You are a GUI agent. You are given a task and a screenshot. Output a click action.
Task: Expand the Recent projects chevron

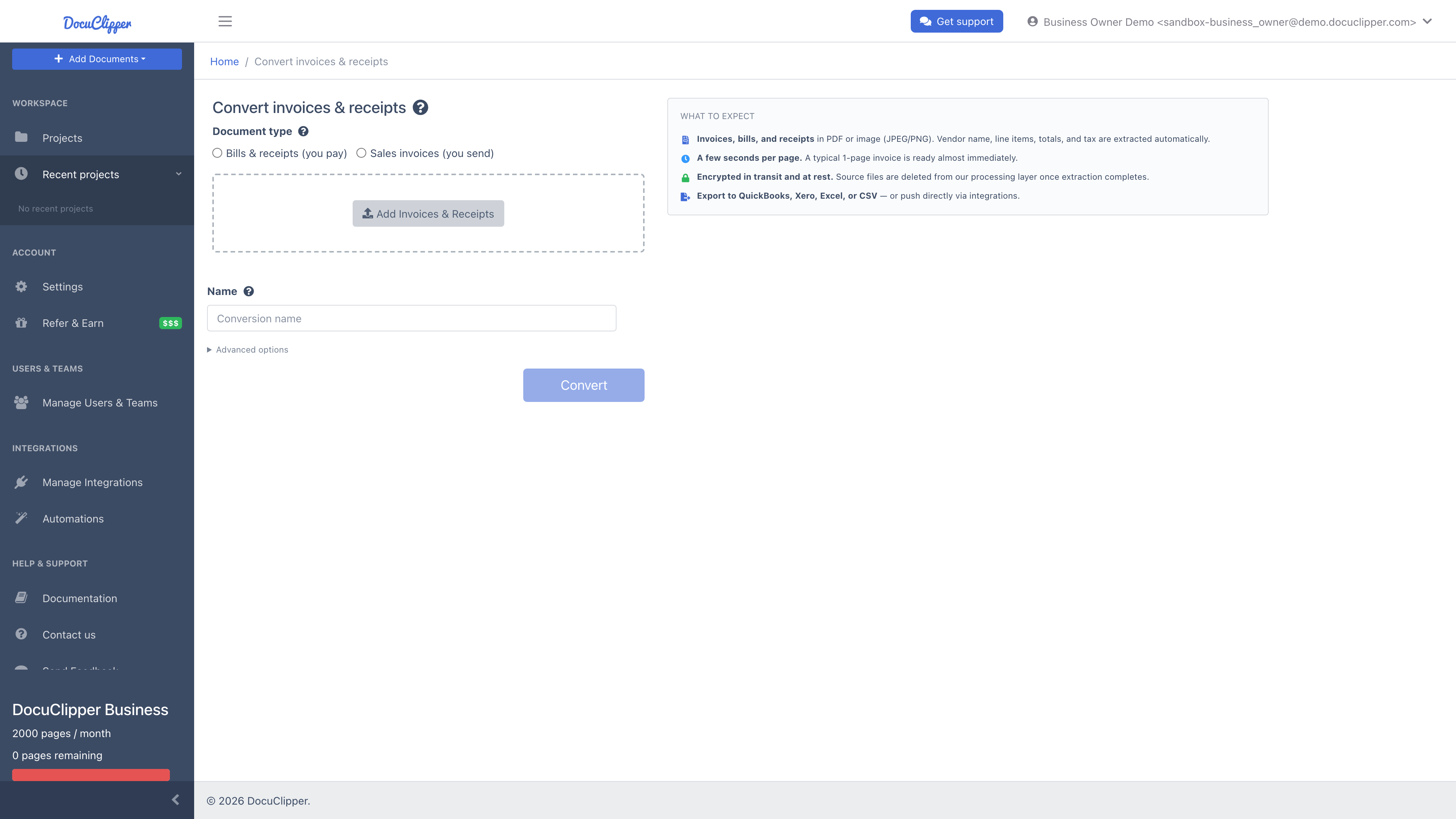coord(179,174)
